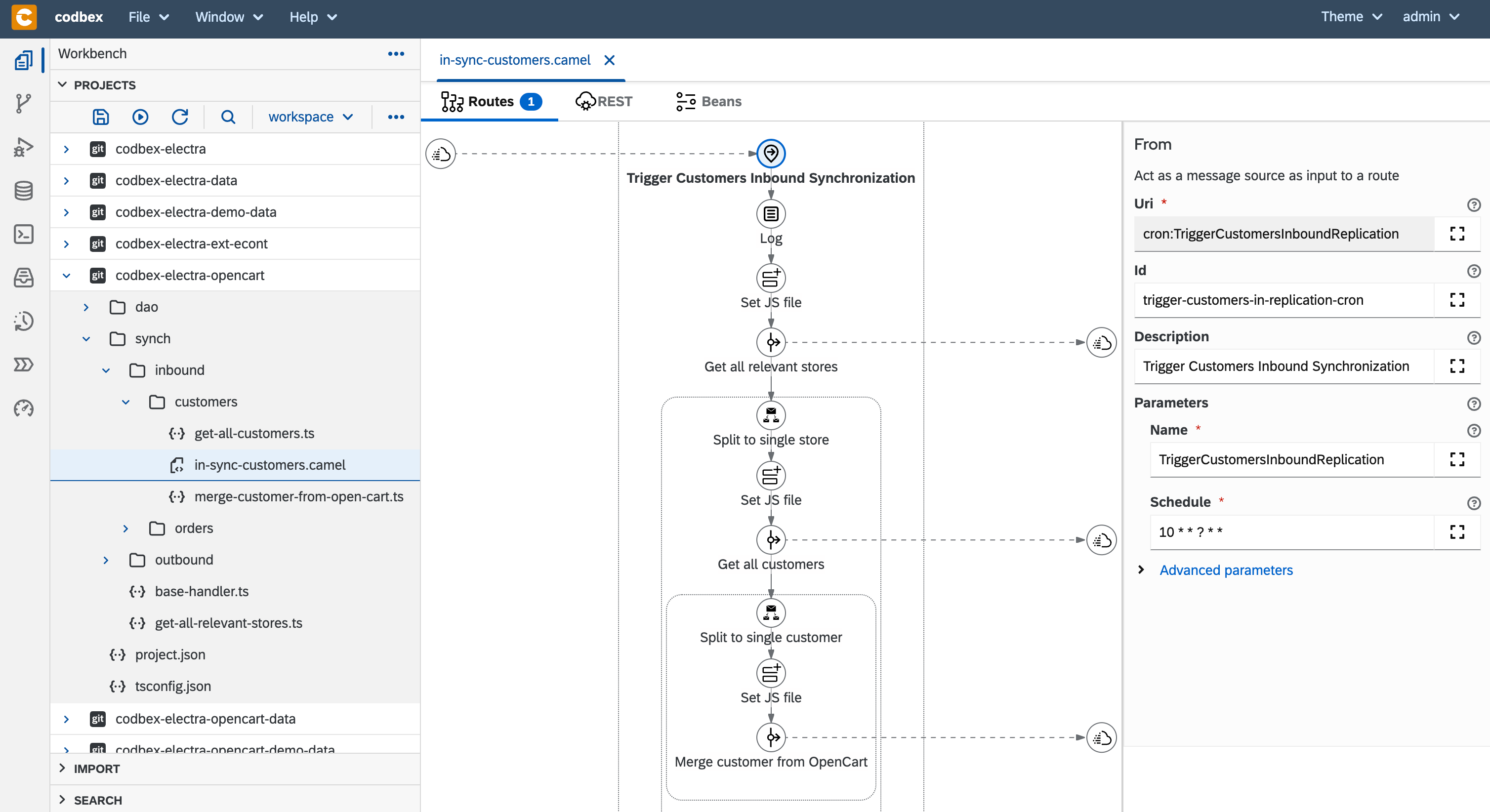
Task: Open the Debugger perspective icon
Action: click(24, 147)
